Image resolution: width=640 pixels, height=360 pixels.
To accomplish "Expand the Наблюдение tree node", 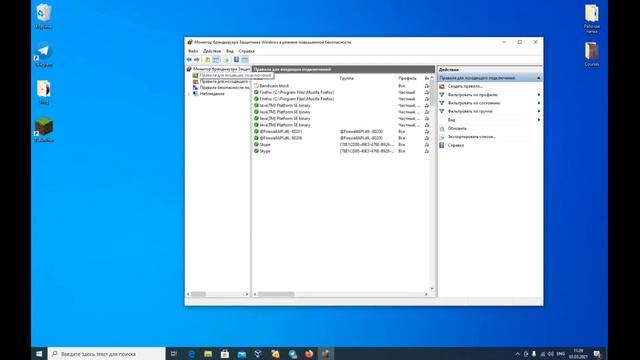I will 189,94.
